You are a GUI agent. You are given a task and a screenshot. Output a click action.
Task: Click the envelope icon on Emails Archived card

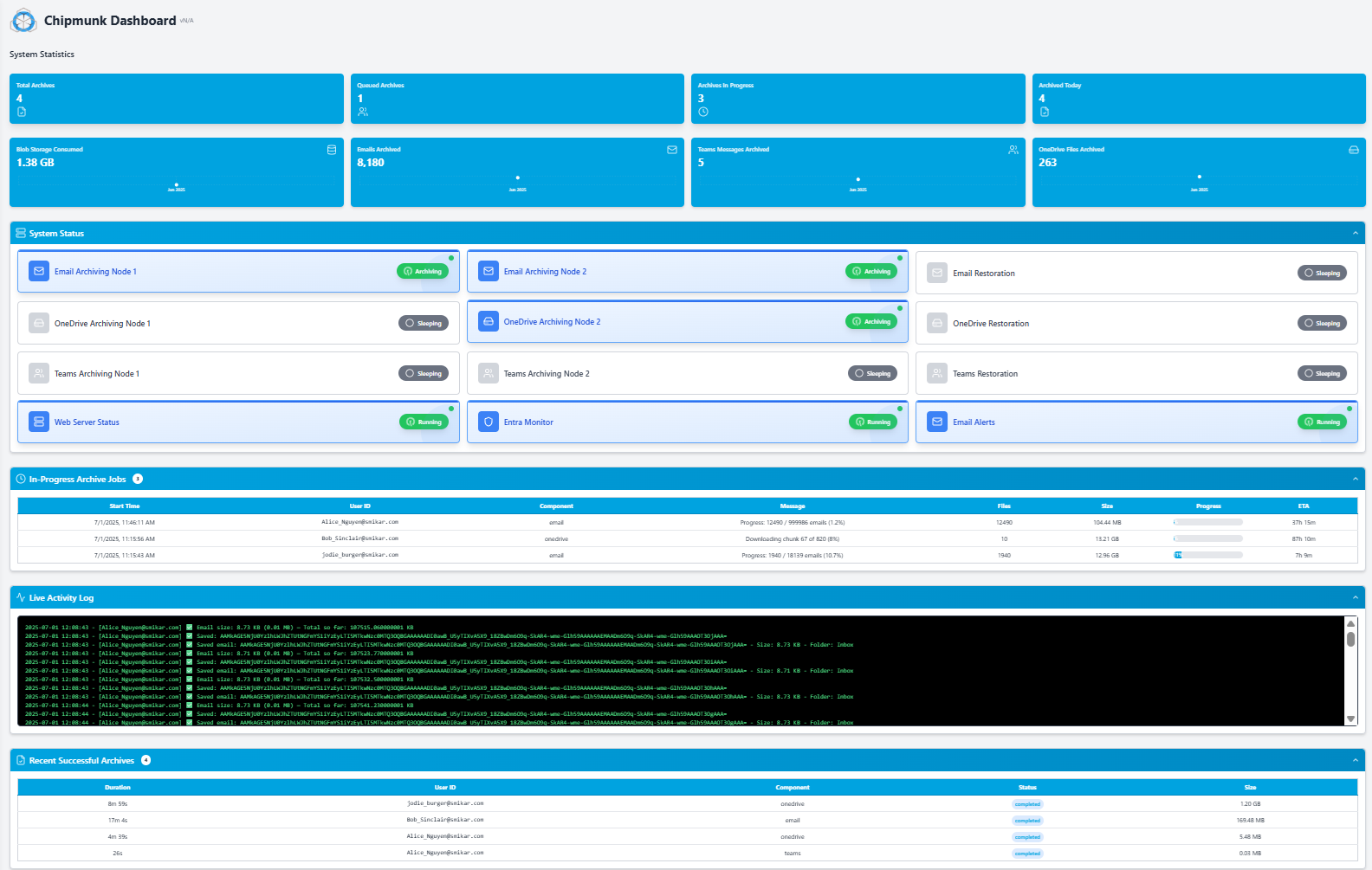(x=672, y=150)
